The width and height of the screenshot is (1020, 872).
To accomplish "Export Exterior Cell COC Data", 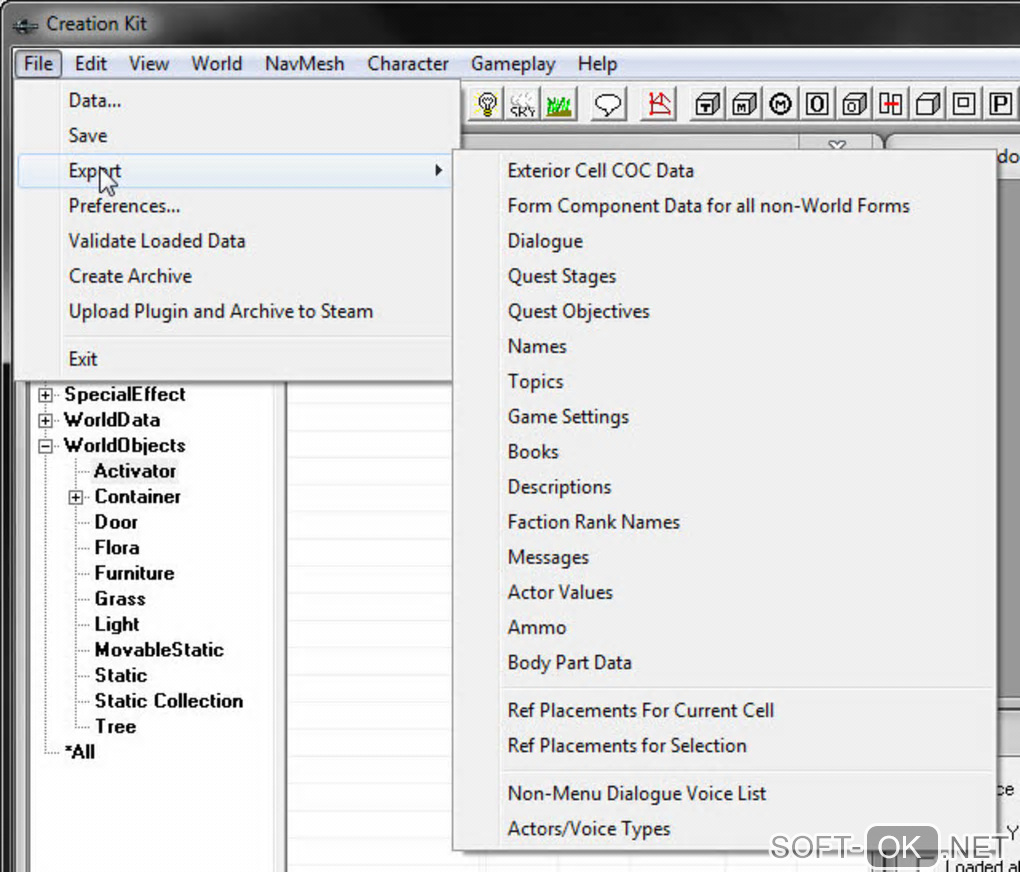I will coord(725,170).
